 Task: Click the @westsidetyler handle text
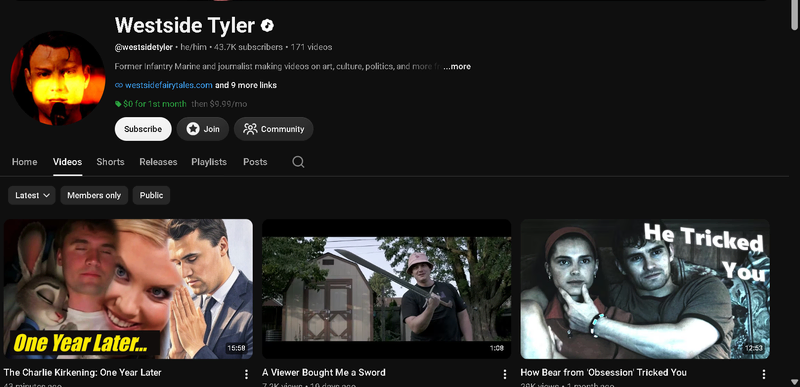pyautogui.click(x=143, y=47)
